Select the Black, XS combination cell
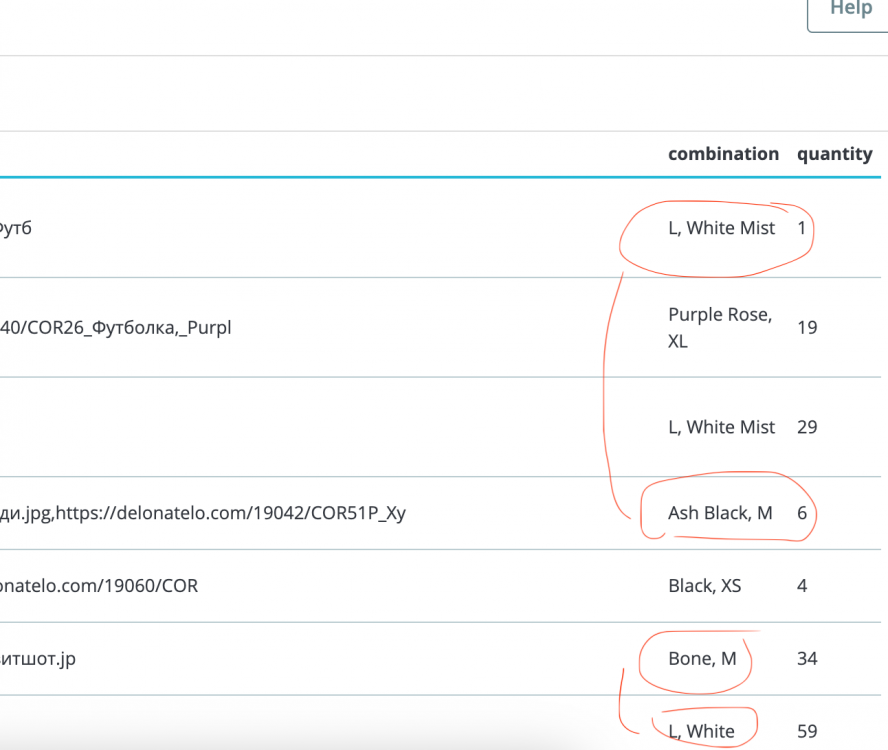The width and height of the screenshot is (888, 750). 704,586
